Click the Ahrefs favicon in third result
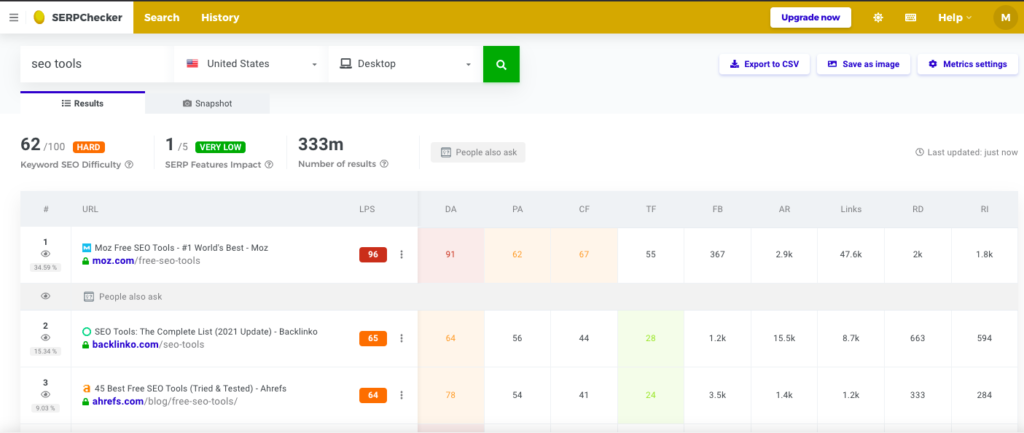 click(86, 389)
